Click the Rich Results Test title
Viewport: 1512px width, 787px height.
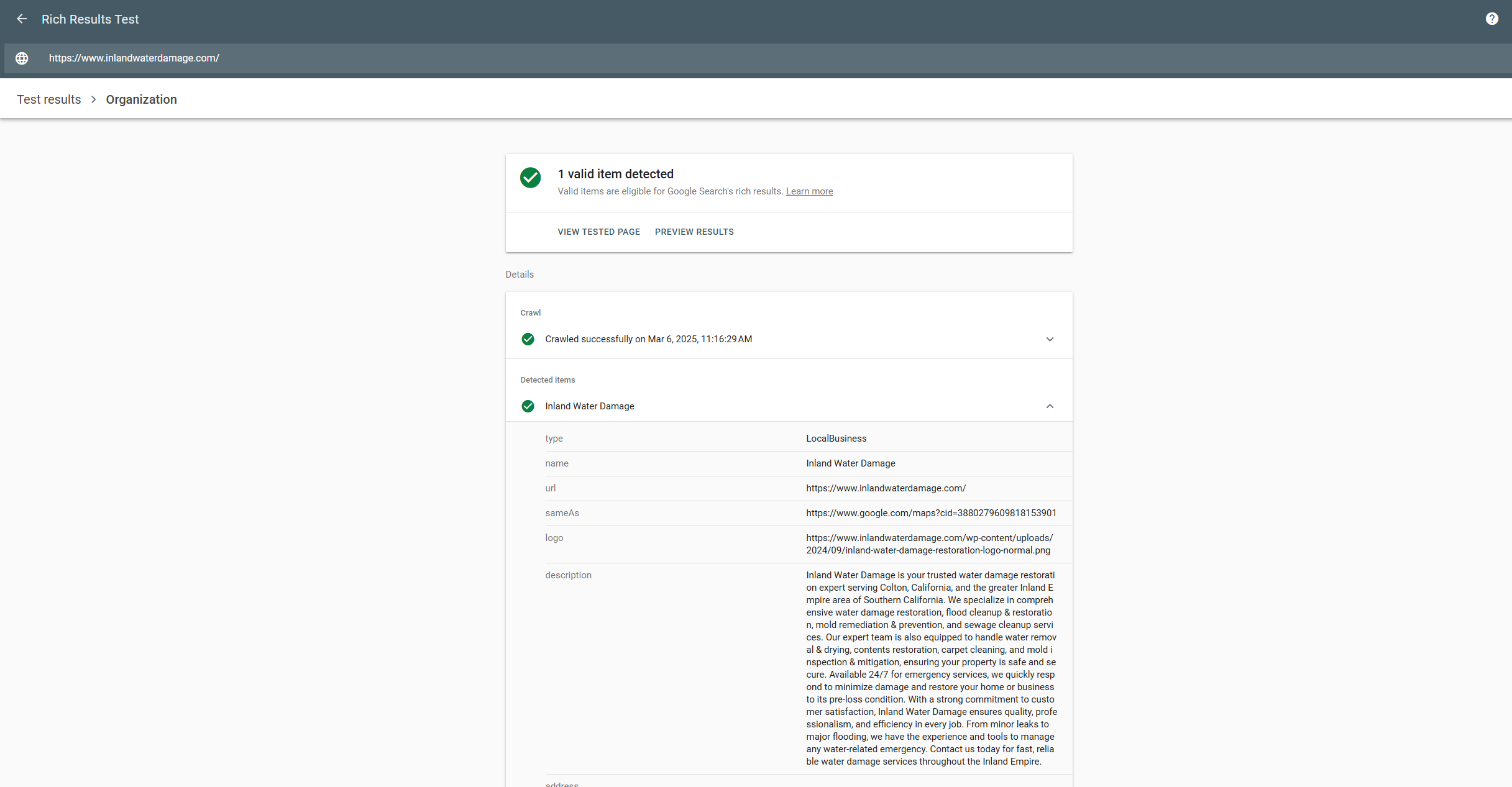tap(90, 19)
